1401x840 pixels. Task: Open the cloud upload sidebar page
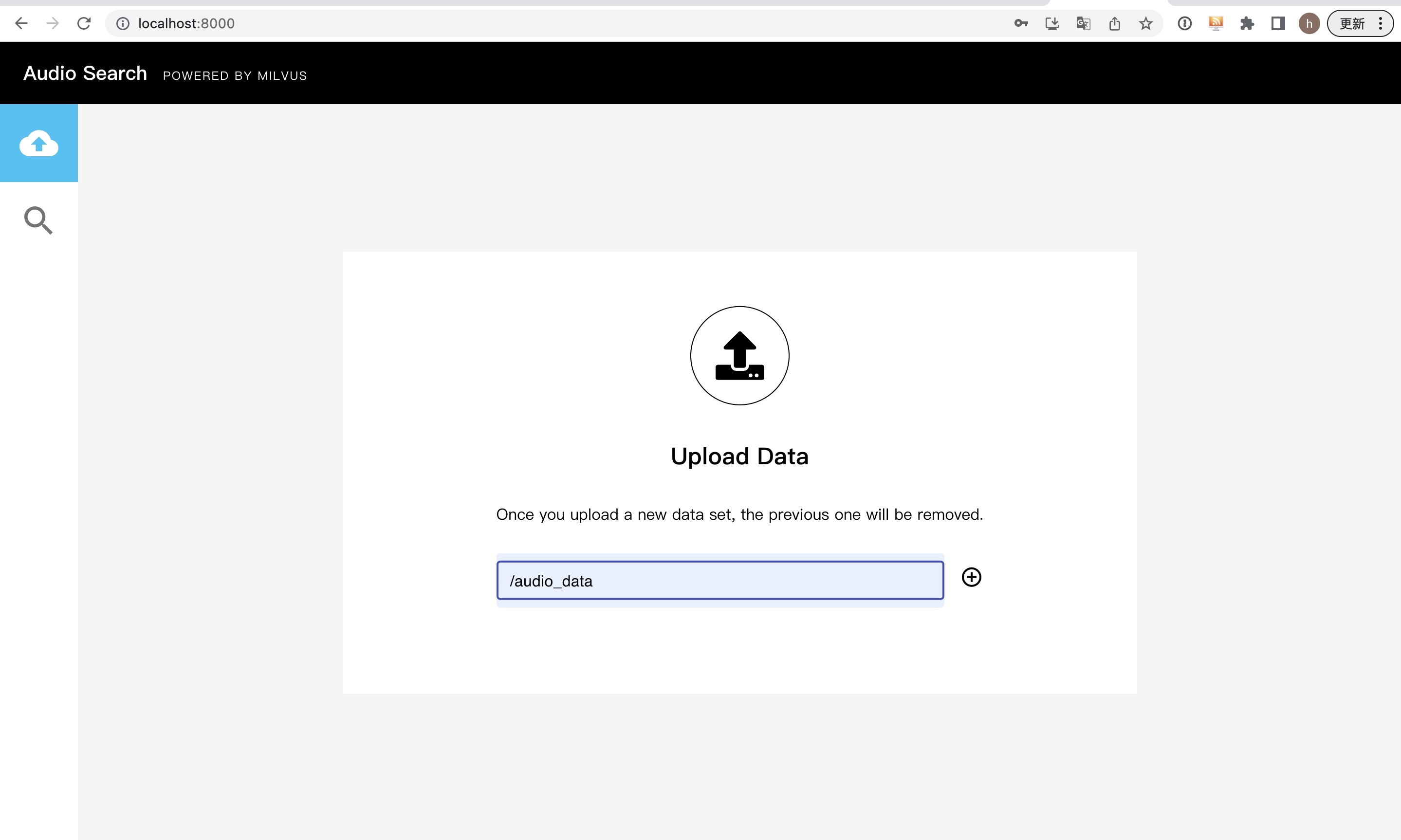(x=38, y=143)
